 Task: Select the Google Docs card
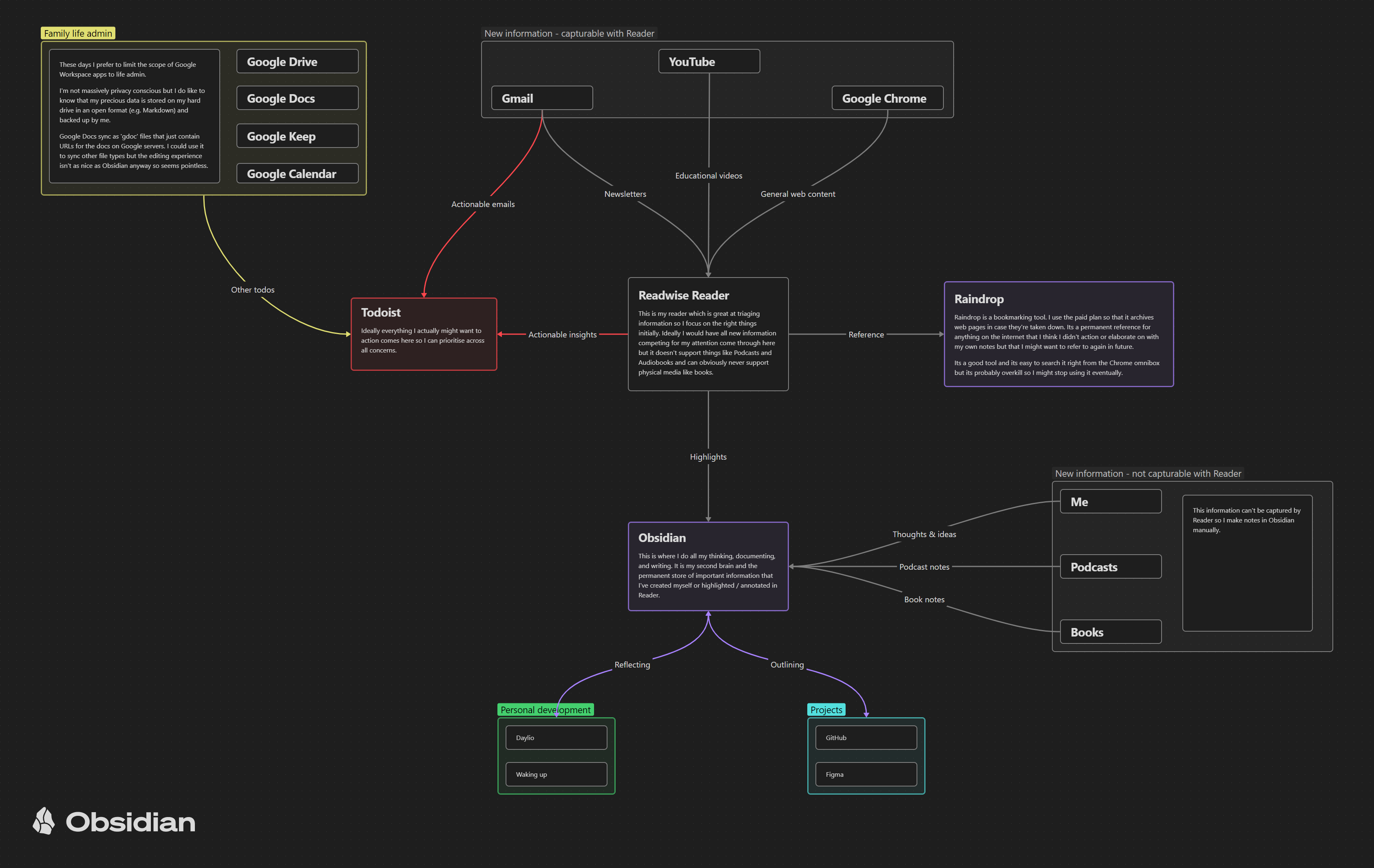tap(297, 98)
